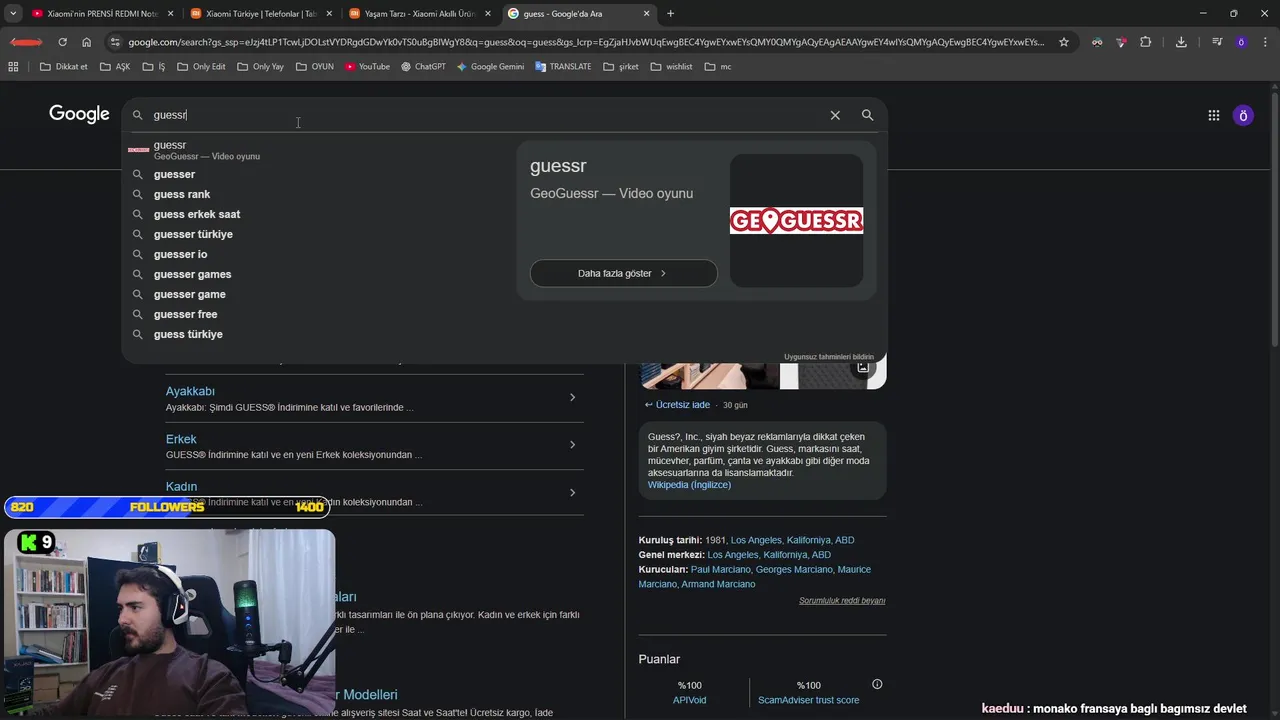
Task: Close the Yaşam Tarzı Xiaomi tab
Action: tap(488, 14)
